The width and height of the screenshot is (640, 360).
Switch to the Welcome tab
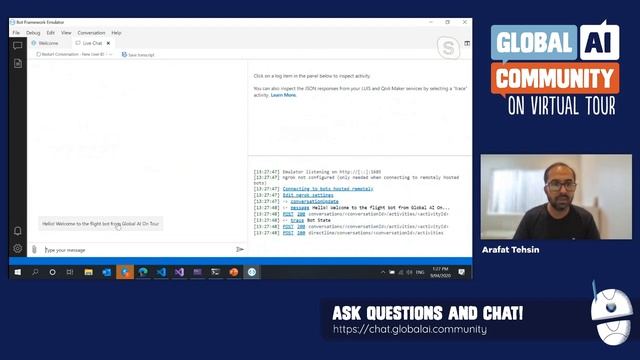click(45, 43)
